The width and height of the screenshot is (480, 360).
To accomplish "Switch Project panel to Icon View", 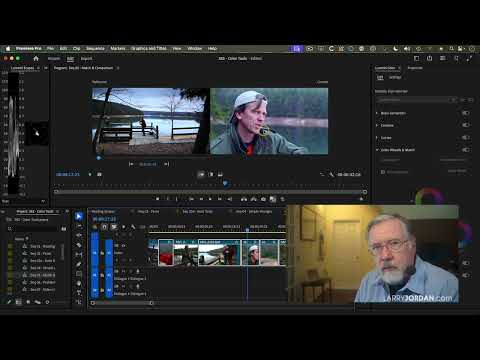I will 28,302.
